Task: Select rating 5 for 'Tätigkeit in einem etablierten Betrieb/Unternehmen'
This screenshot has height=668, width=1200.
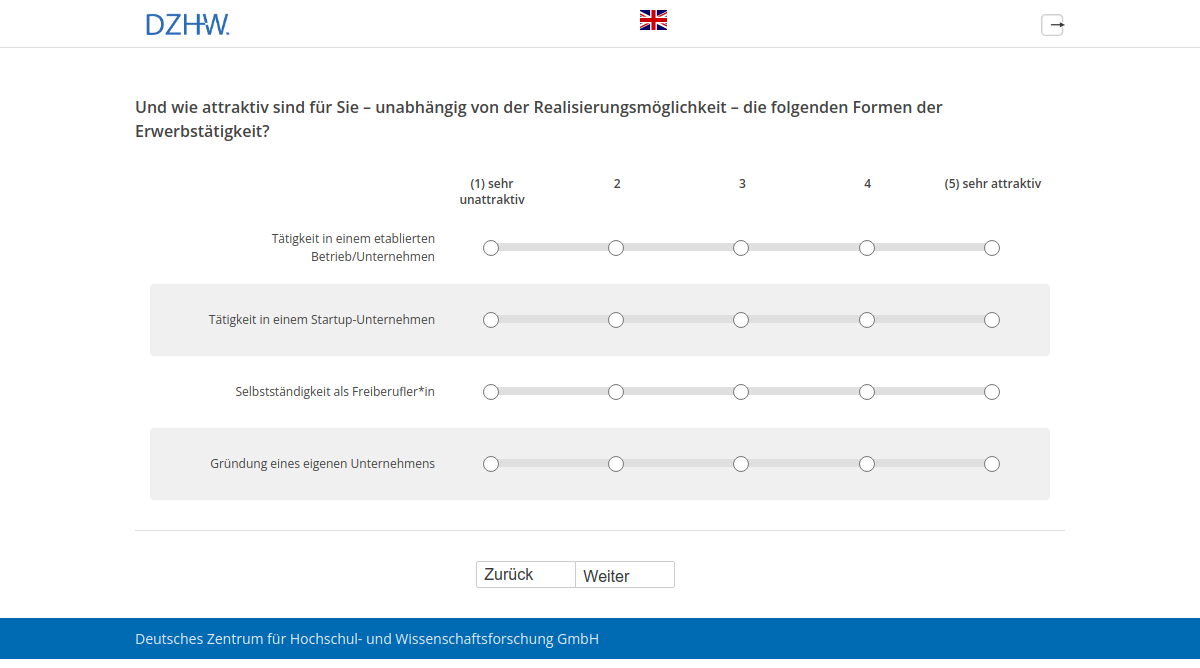Action: pyautogui.click(x=992, y=247)
